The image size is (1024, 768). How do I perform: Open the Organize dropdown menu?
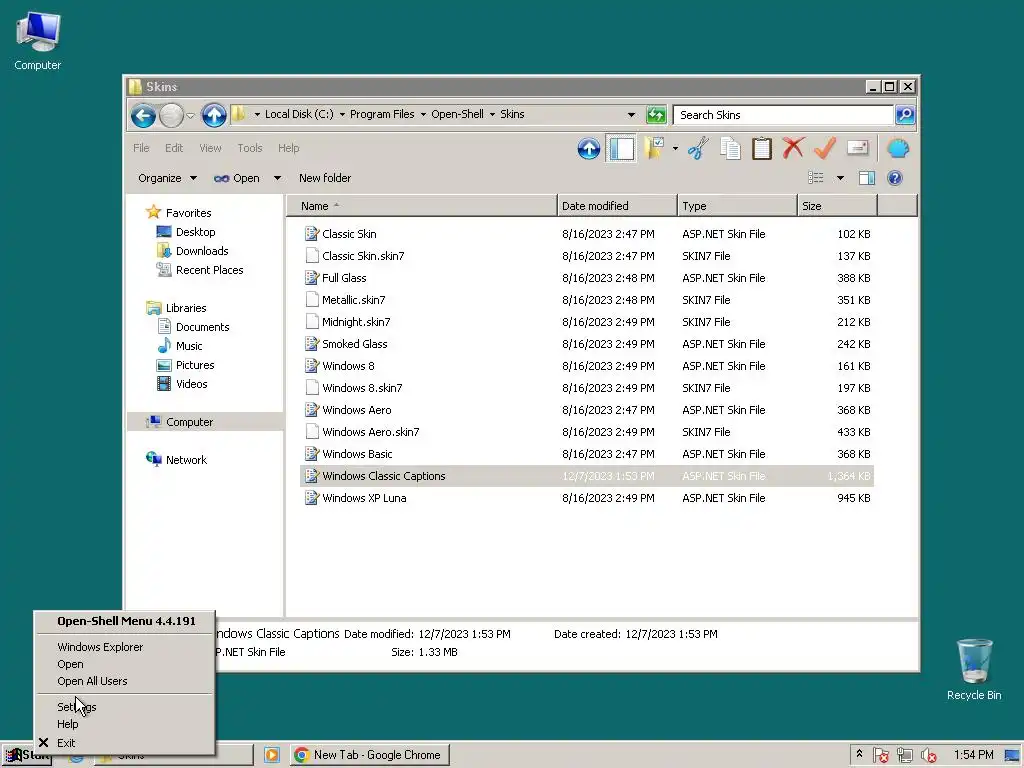pos(167,178)
